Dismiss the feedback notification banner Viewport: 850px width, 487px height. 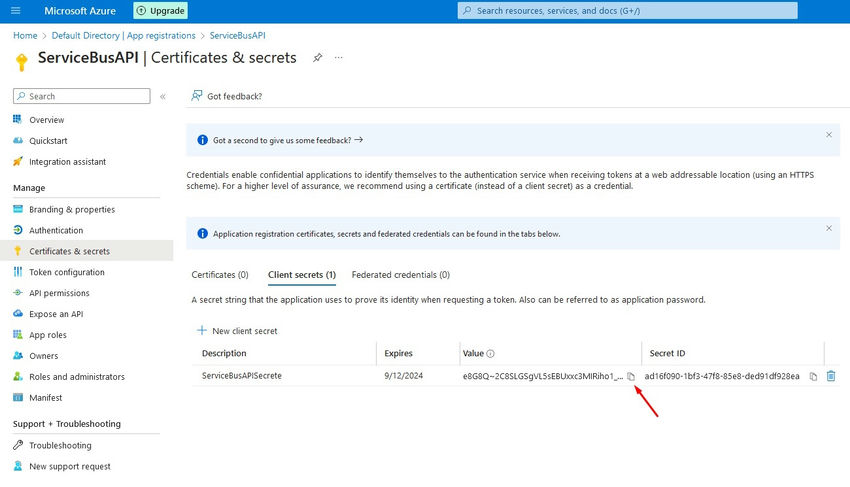click(x=828, y=134)
